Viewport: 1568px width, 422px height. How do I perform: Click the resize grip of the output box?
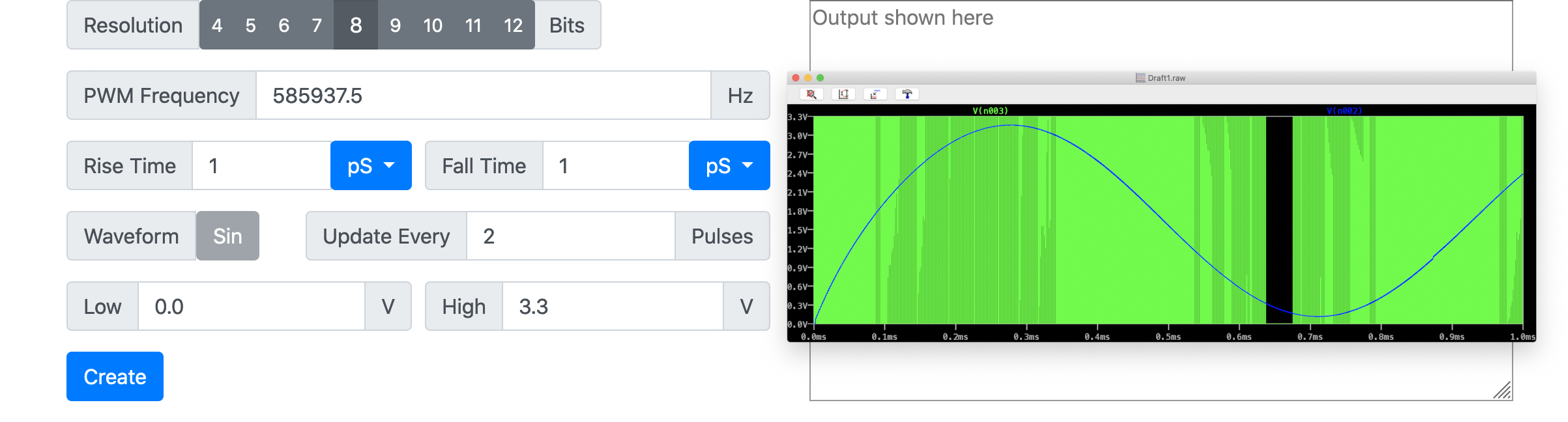coord(1502,390)
